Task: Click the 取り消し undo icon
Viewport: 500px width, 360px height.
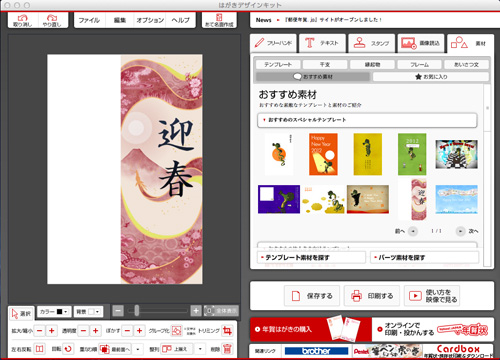Action: coord(23,20)
